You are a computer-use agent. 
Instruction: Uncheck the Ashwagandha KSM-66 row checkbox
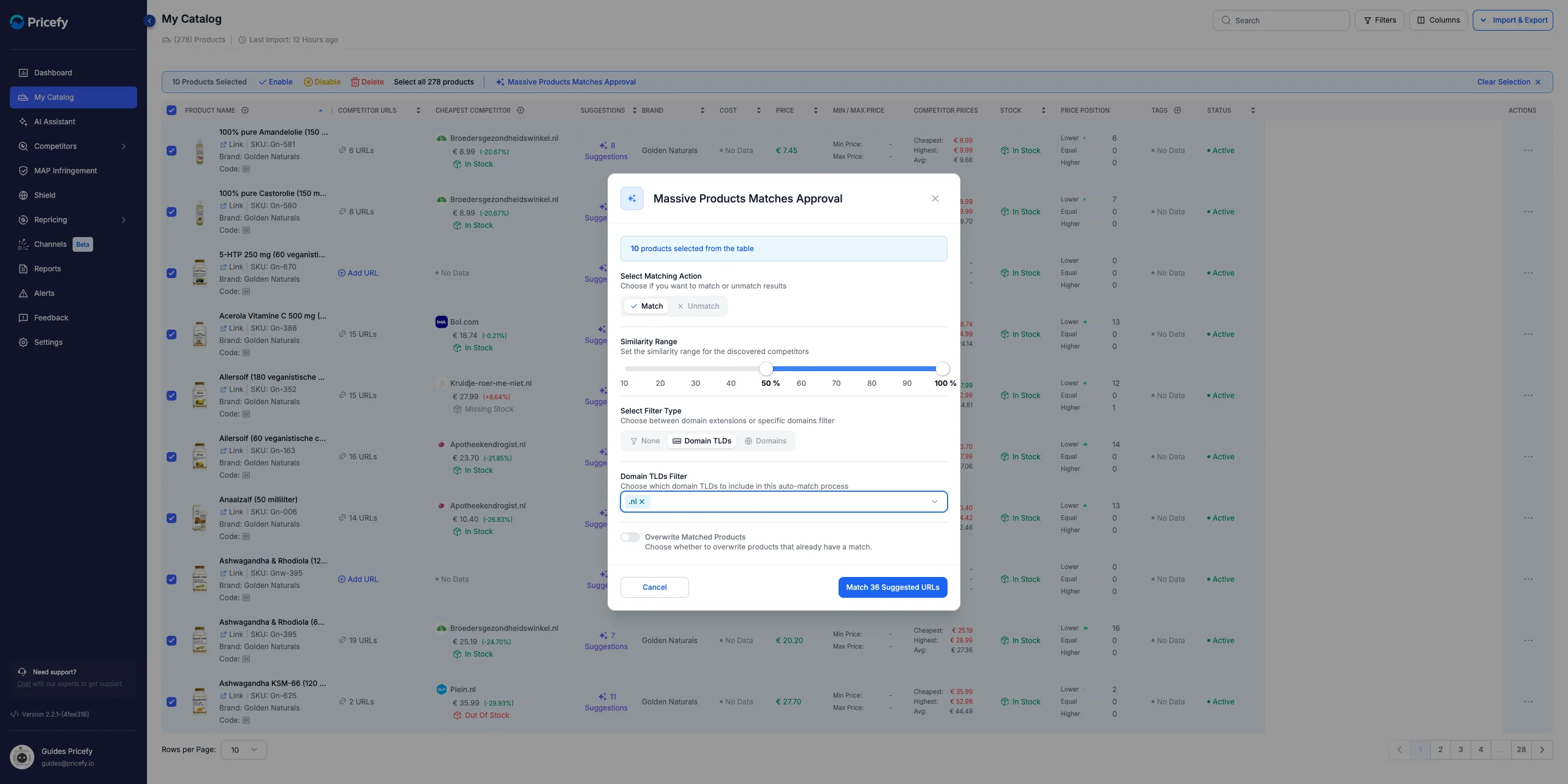click(x=171, y=702)
